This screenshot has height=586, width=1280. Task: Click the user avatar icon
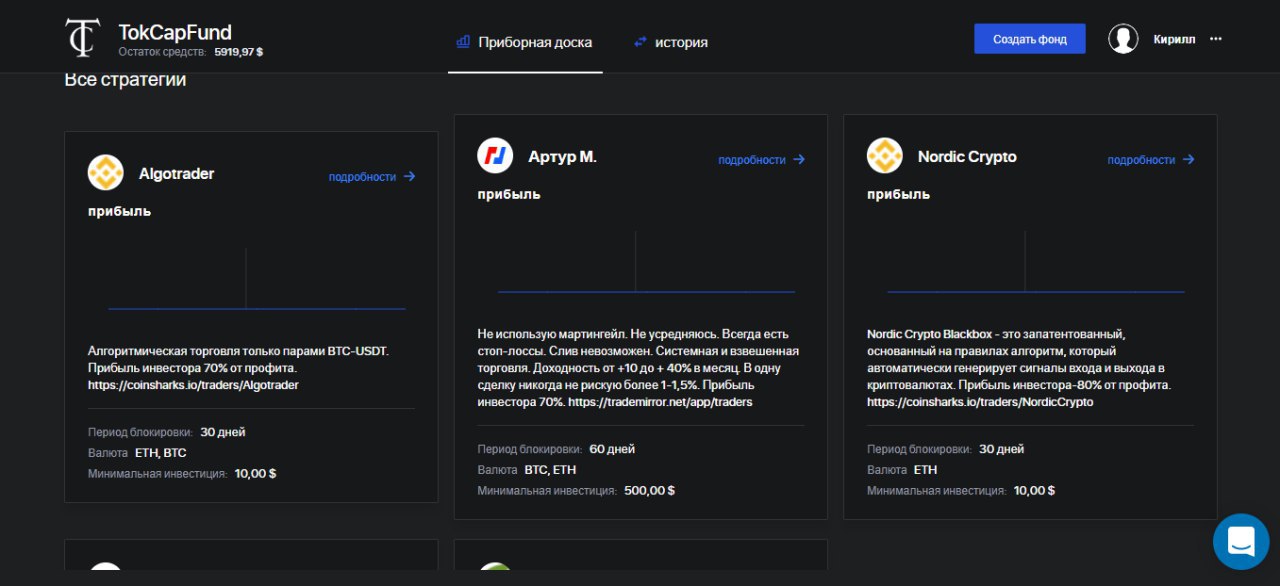[x=1123, y=39]
